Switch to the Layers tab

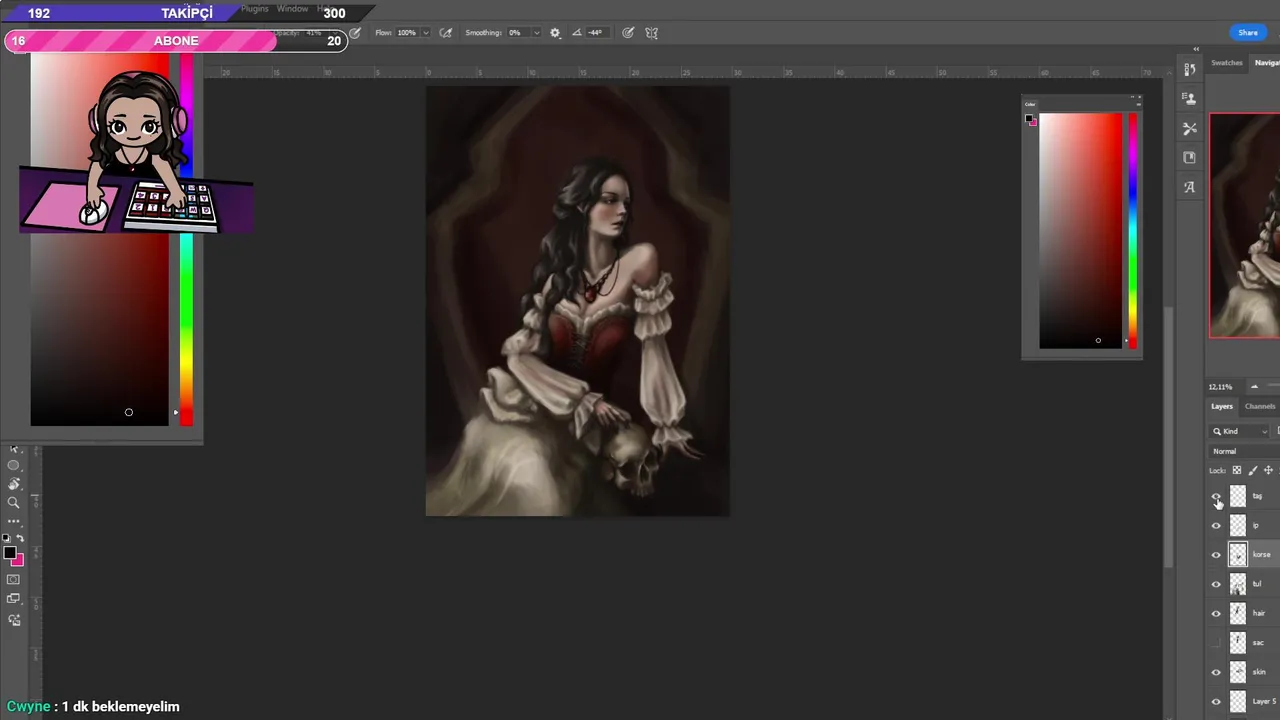click(x=1222, y=406)
